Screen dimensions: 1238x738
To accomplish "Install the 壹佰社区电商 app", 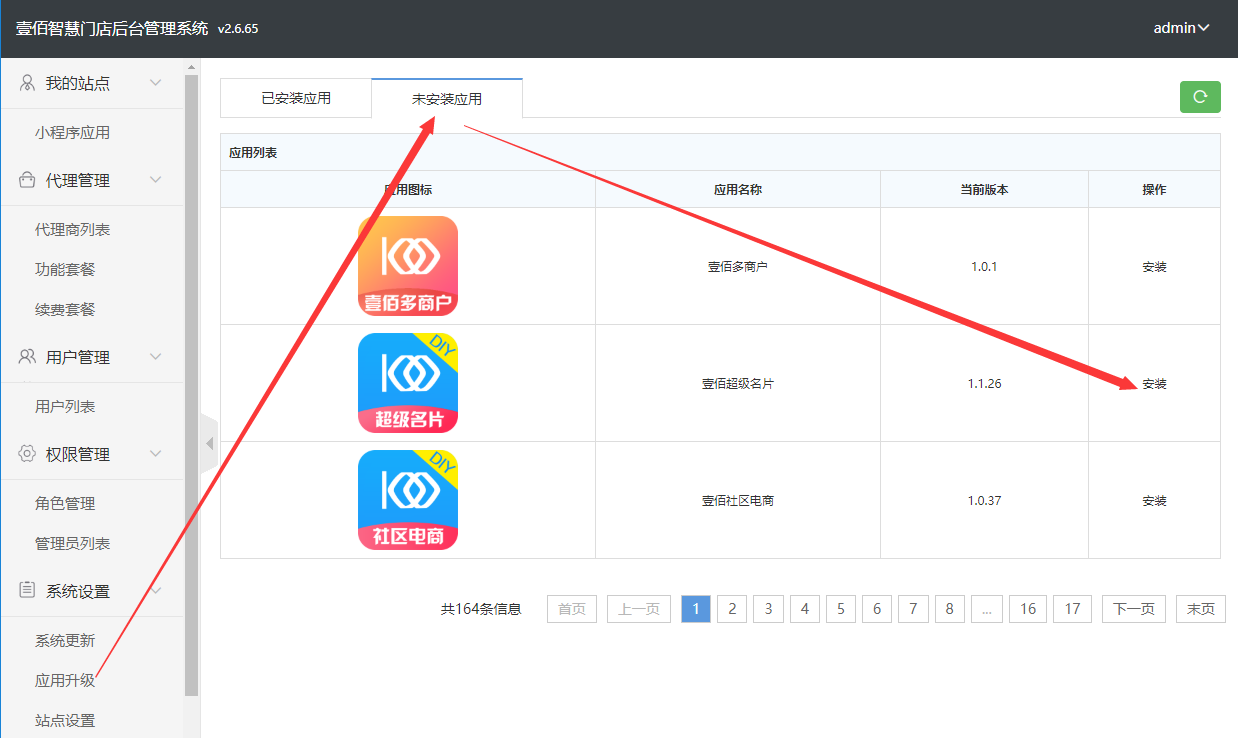I will [x=1154, y=501].
